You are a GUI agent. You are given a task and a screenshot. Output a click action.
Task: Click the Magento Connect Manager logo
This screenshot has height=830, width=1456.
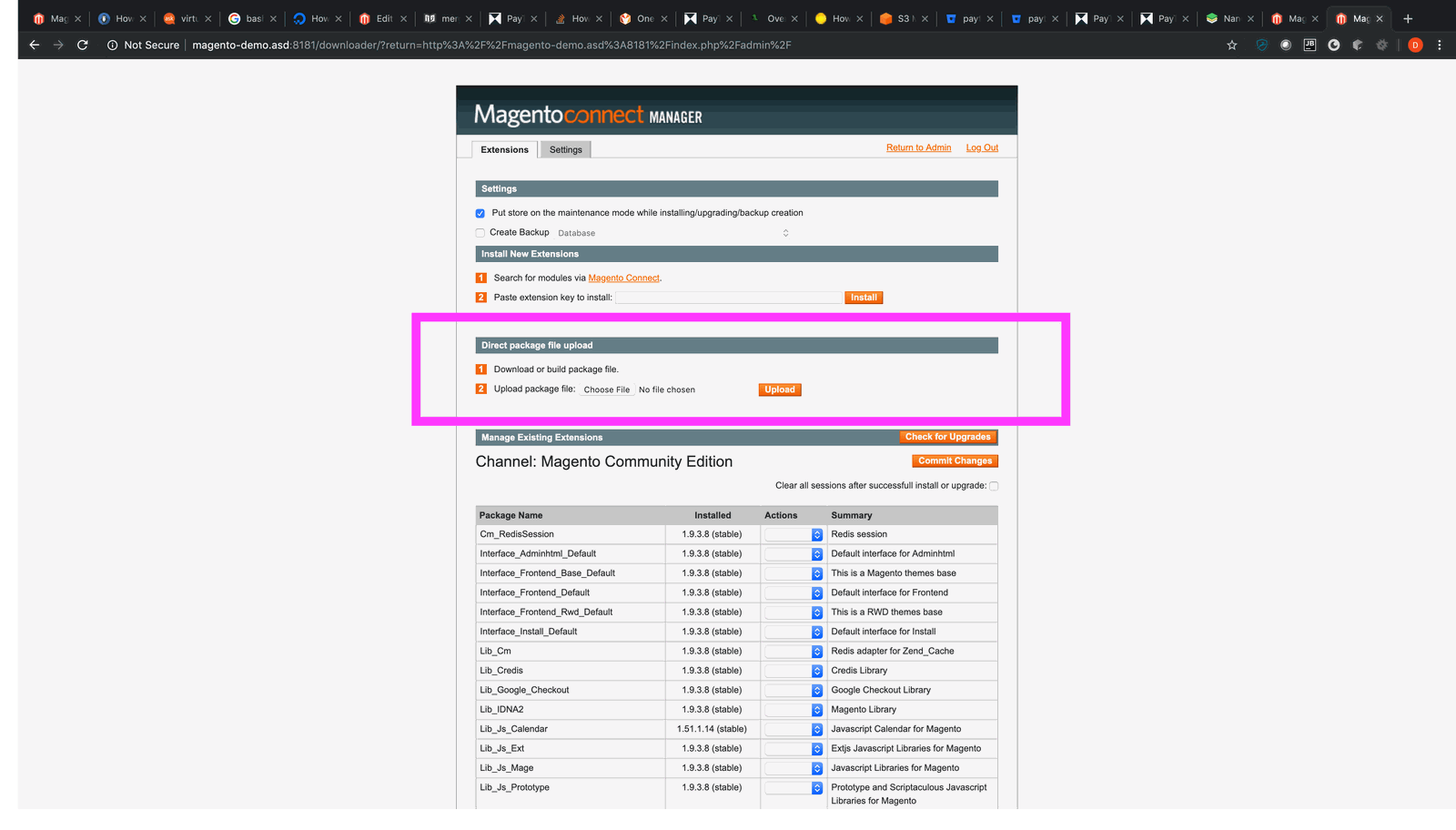tap(588, 115)
